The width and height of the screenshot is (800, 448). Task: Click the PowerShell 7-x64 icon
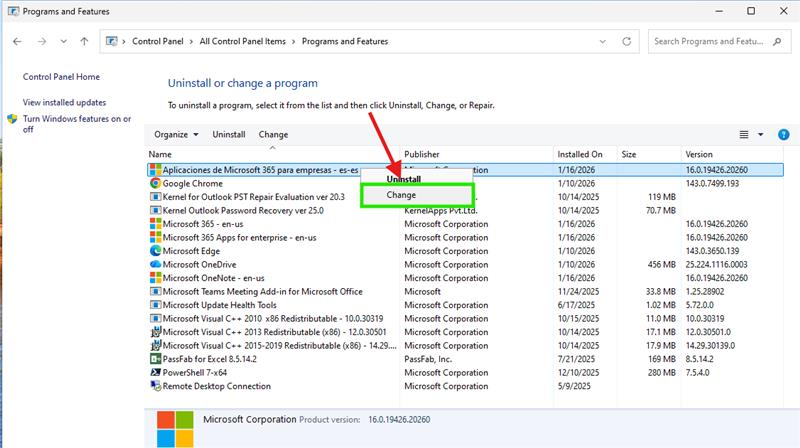(x=156, y=372)
